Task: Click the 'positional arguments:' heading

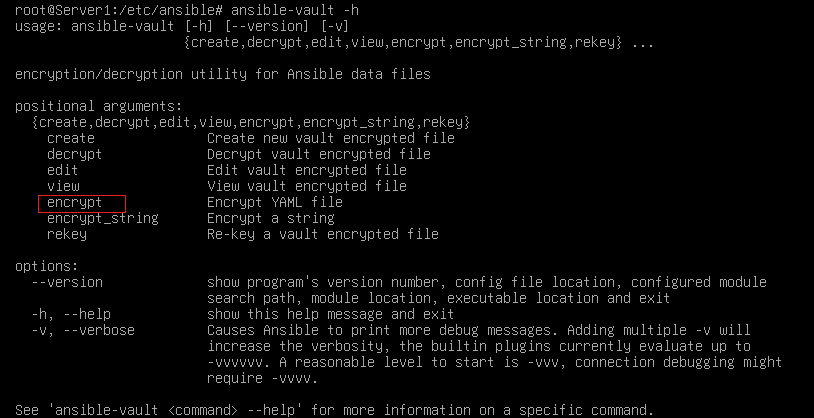Action: coord(99,107)
